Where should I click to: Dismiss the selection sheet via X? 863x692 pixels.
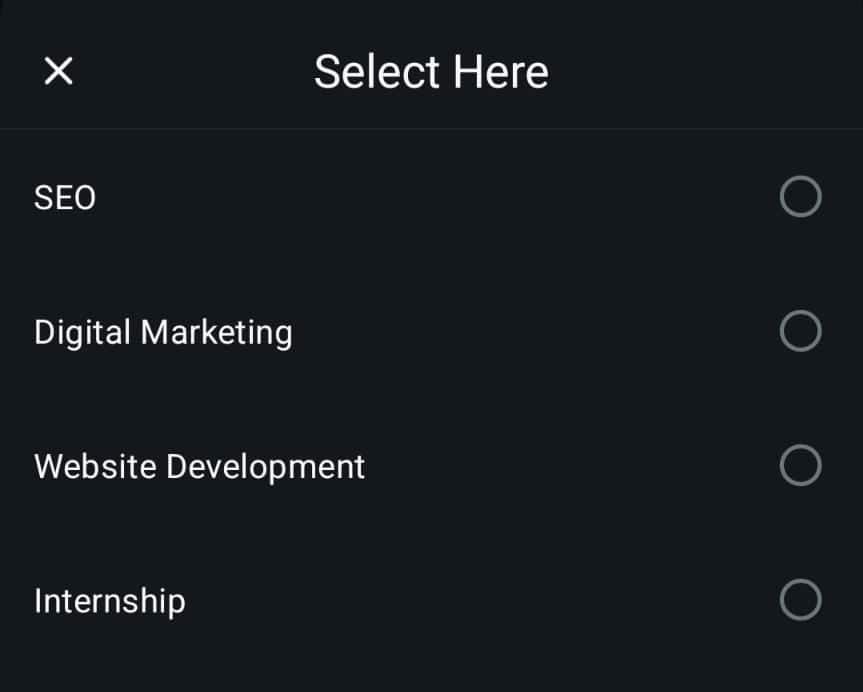pos(58,71)
